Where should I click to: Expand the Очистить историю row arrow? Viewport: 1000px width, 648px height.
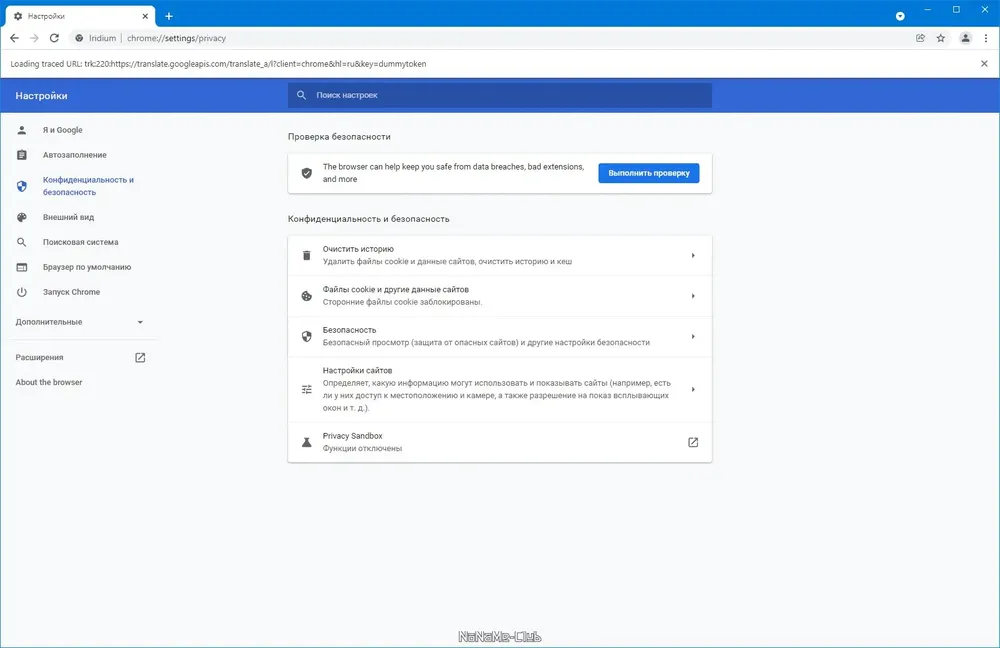coord(693,255)
